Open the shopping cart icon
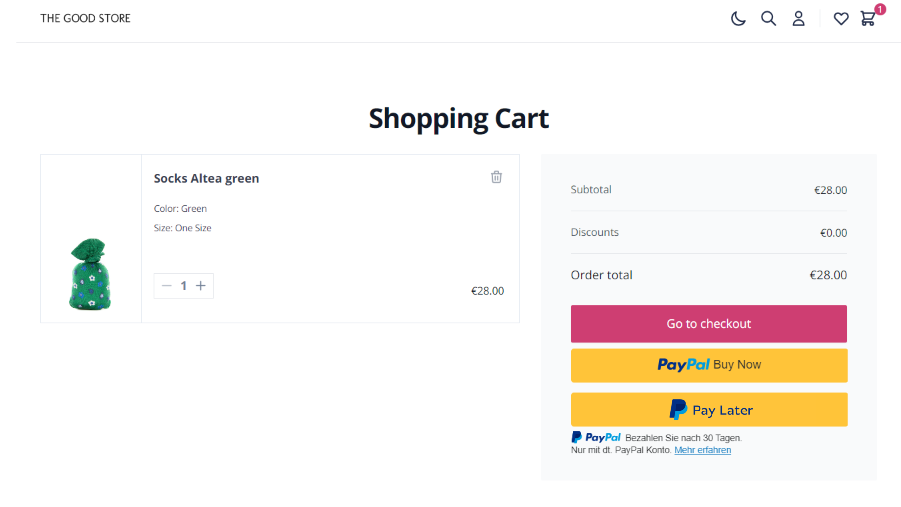 868,18
